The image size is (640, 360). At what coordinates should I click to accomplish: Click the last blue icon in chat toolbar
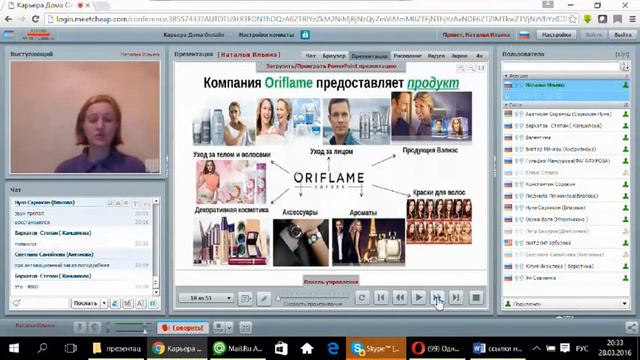point(153,303)
